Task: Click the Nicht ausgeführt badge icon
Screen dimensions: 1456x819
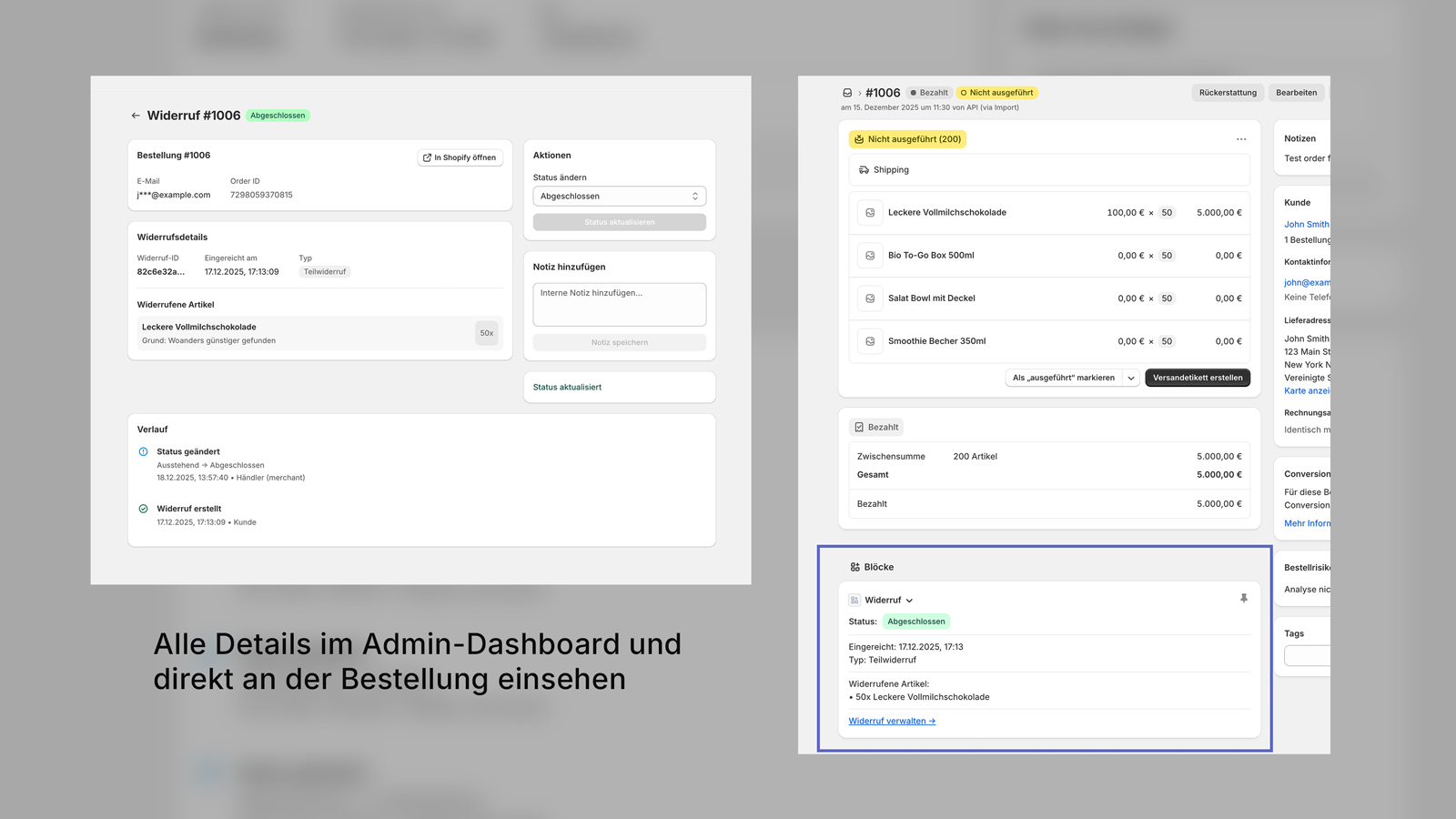Action: click(859, 138)
